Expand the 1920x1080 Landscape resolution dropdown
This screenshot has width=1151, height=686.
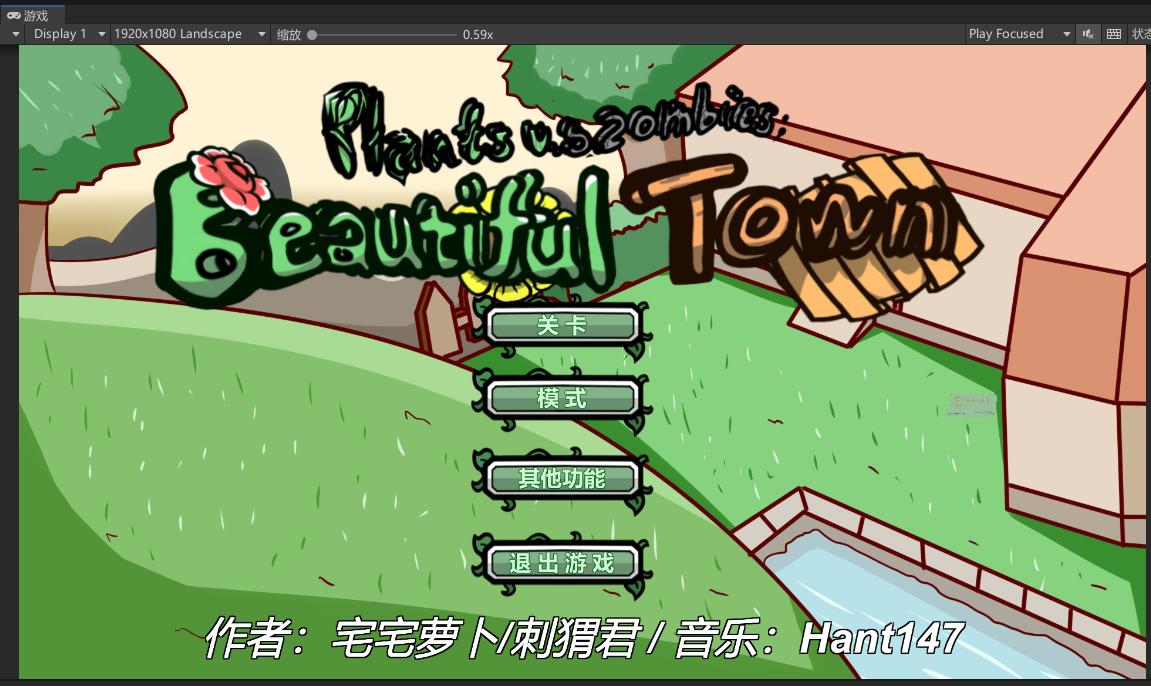pyautogui.click(x=189, y=34)
